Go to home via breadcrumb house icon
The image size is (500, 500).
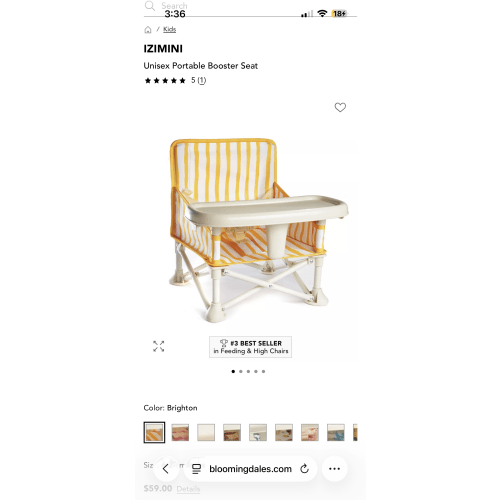pyautogui.click(x=148, y=30)
